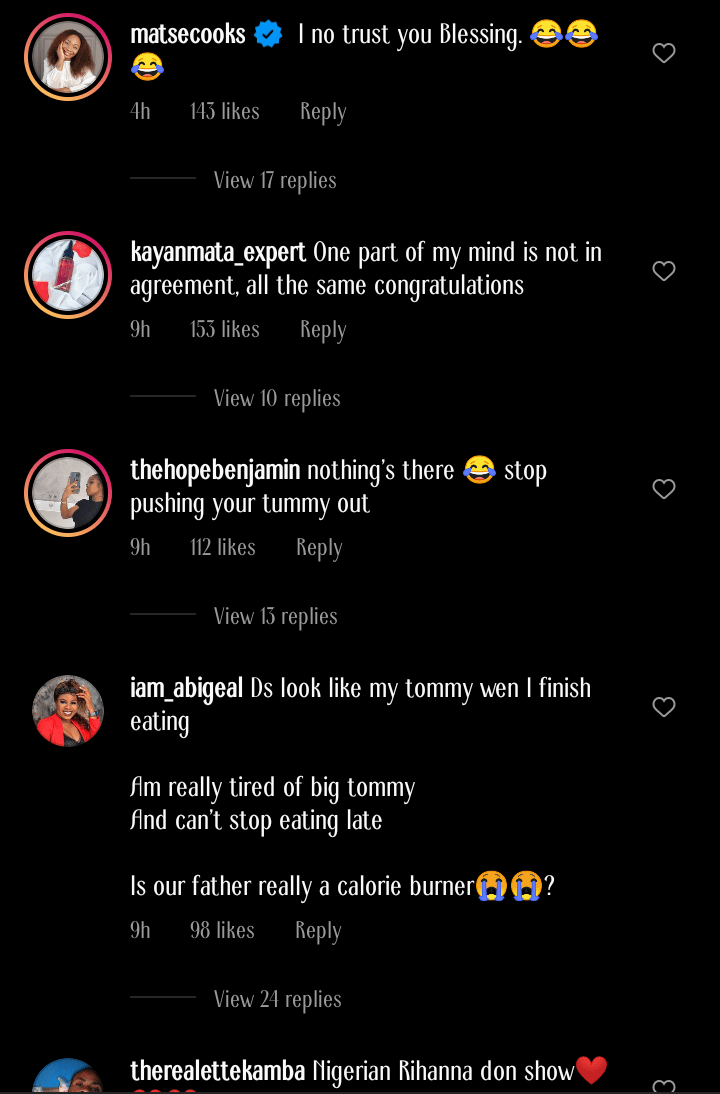Open kayanmata_expert profile picture
Viewport: 720px width, 1094px height.
68,275
